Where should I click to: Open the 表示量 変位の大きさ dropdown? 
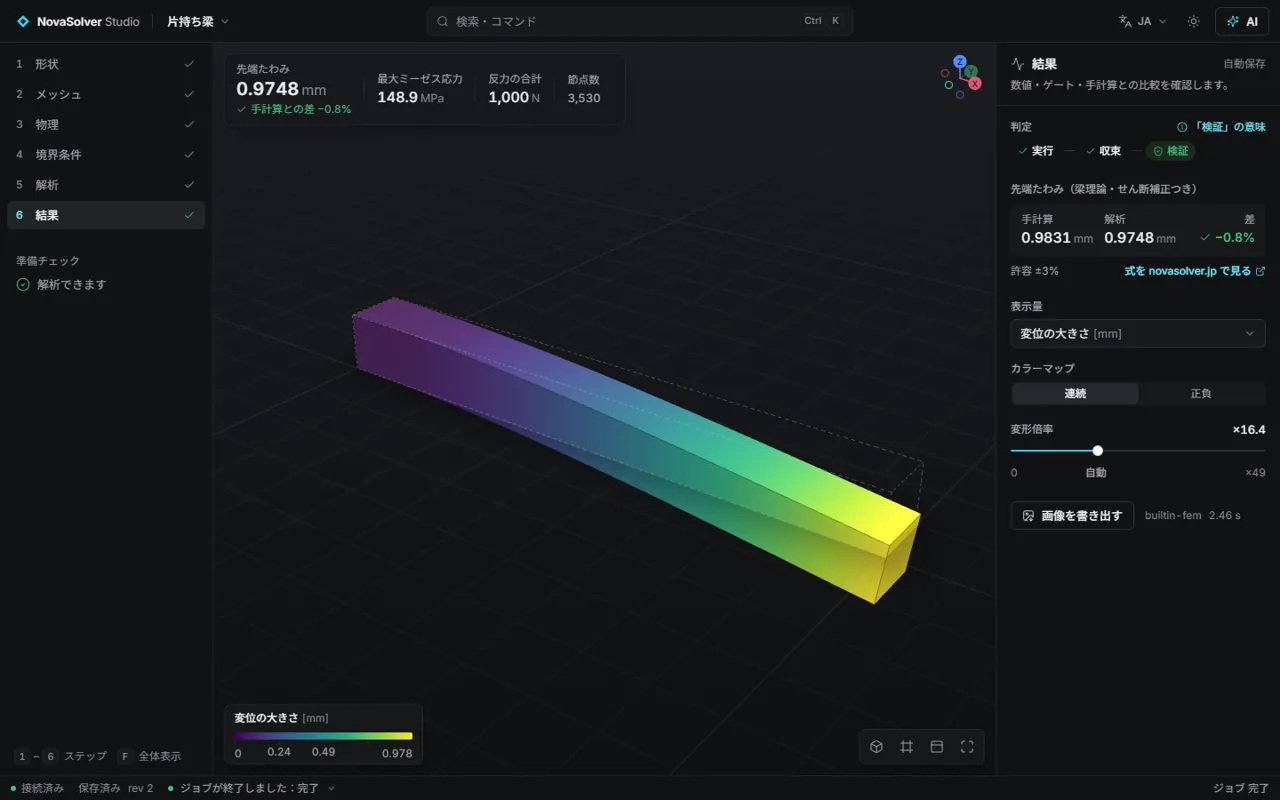[1138, 333]
